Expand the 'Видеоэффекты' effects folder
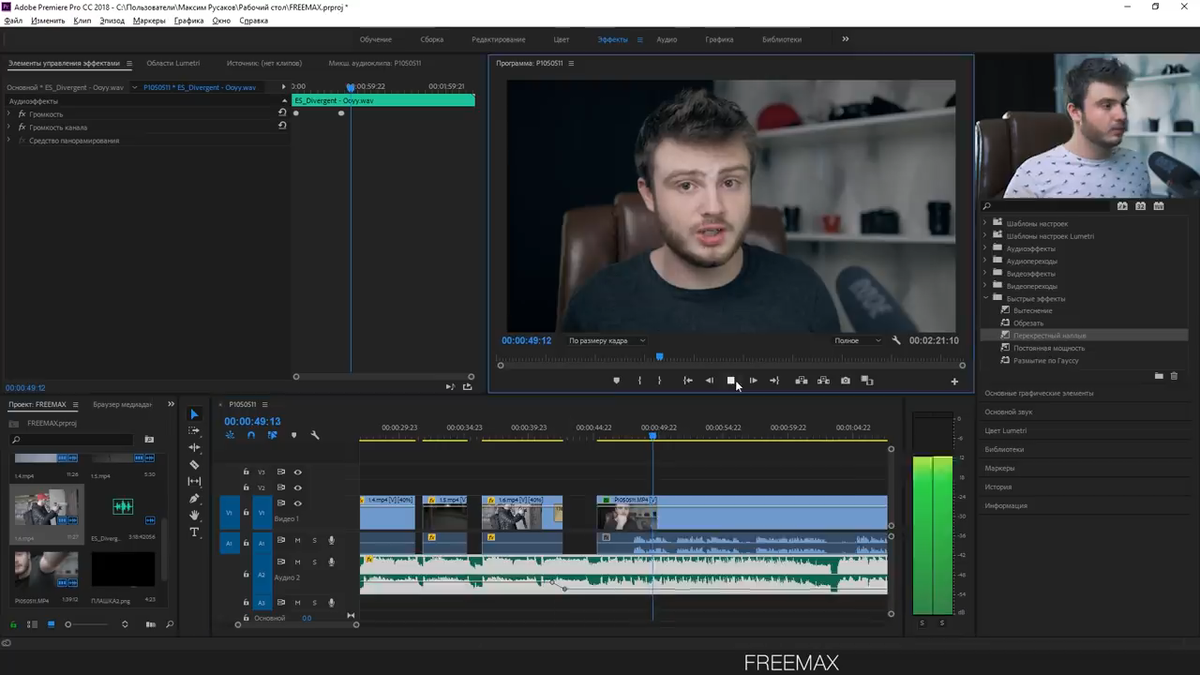The width and height of the screenshot is (1200, 675). 986,273
